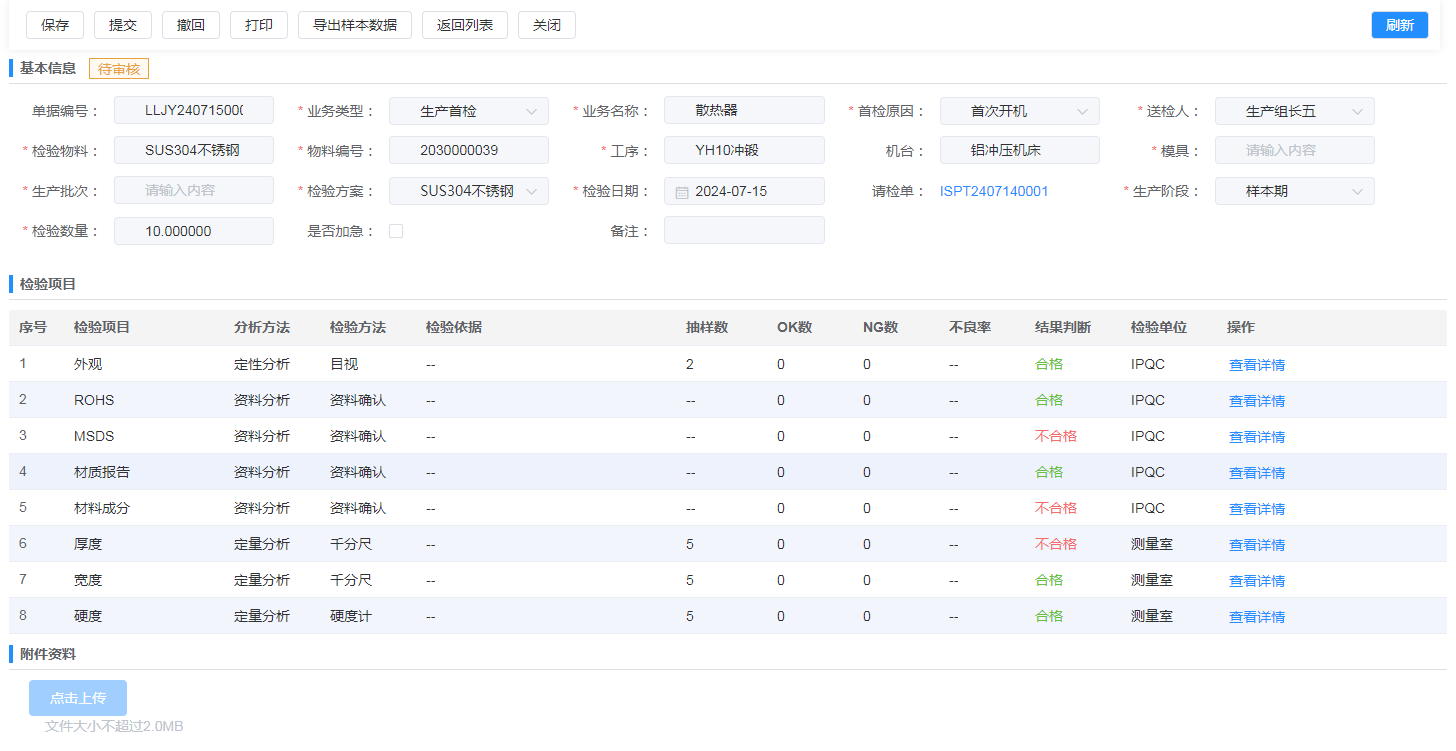Click the 打印 button
The image size is (1456, 751).
pos(259,25)
